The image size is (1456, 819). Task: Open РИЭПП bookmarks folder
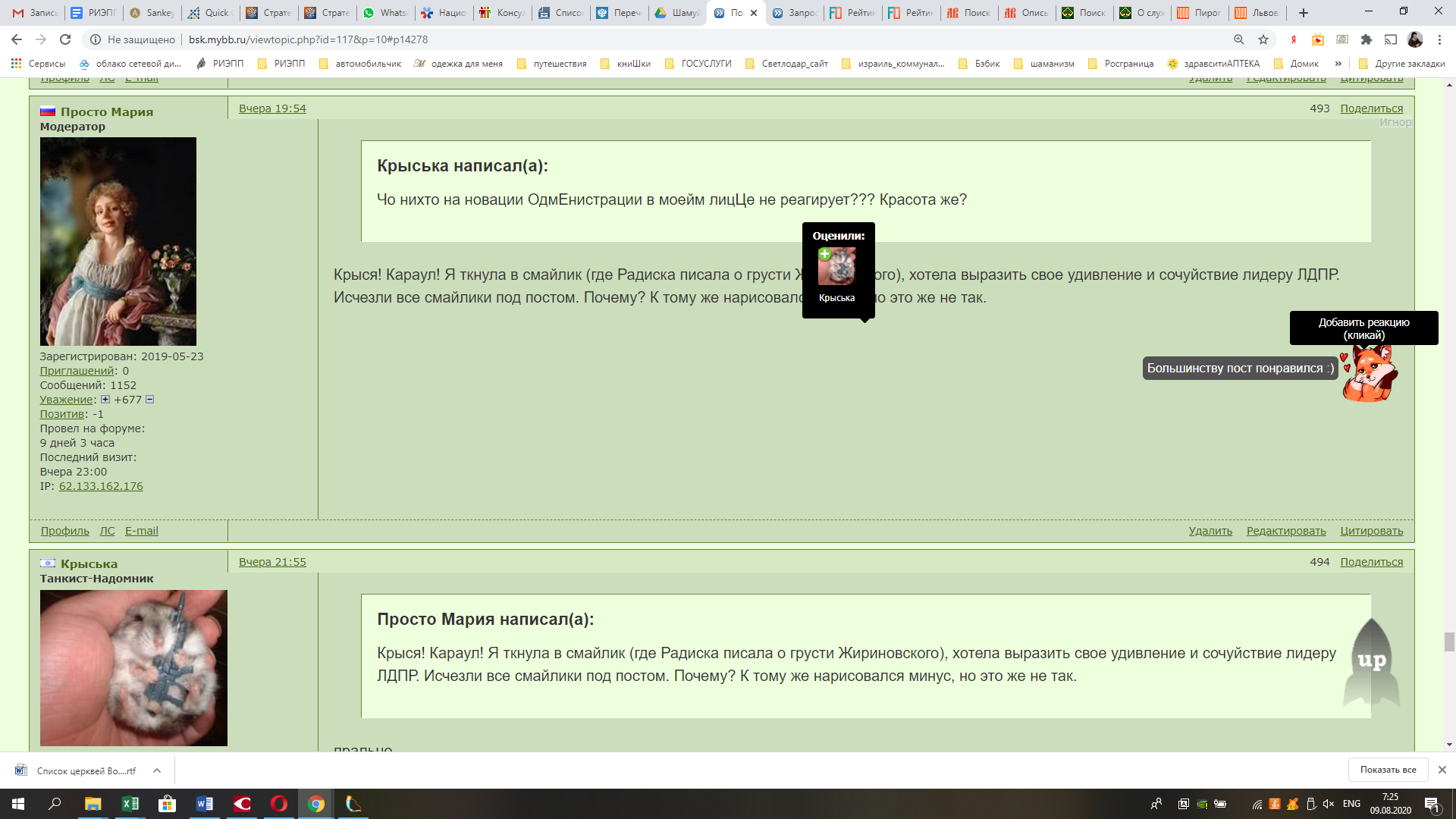pyautogui.click(x=281, y=64)
